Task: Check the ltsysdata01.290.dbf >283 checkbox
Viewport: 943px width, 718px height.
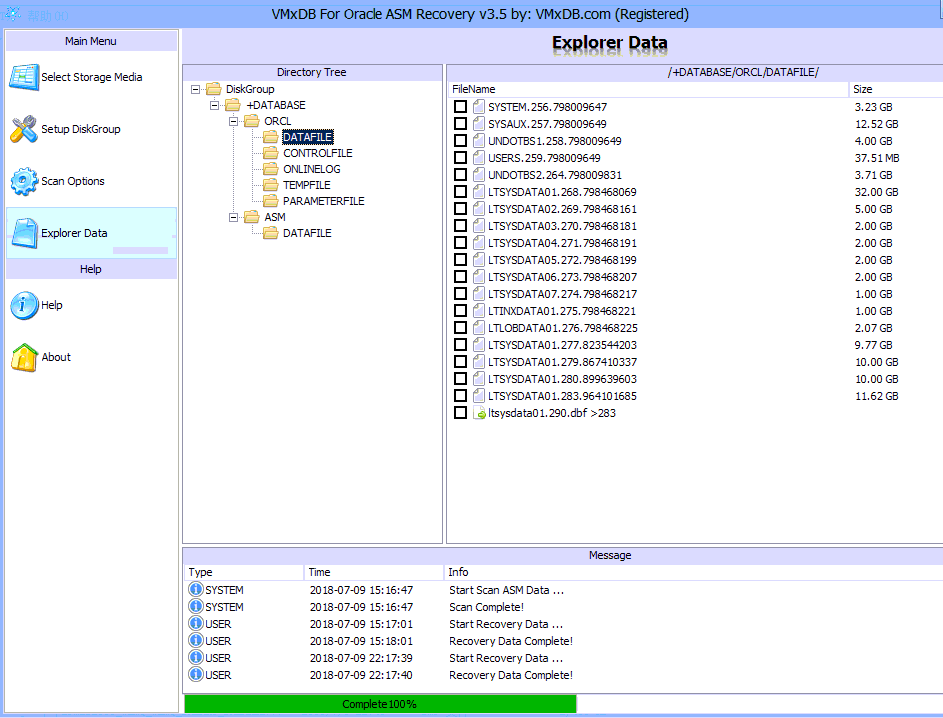Action: pyautogui.click(x=460, y=413)
